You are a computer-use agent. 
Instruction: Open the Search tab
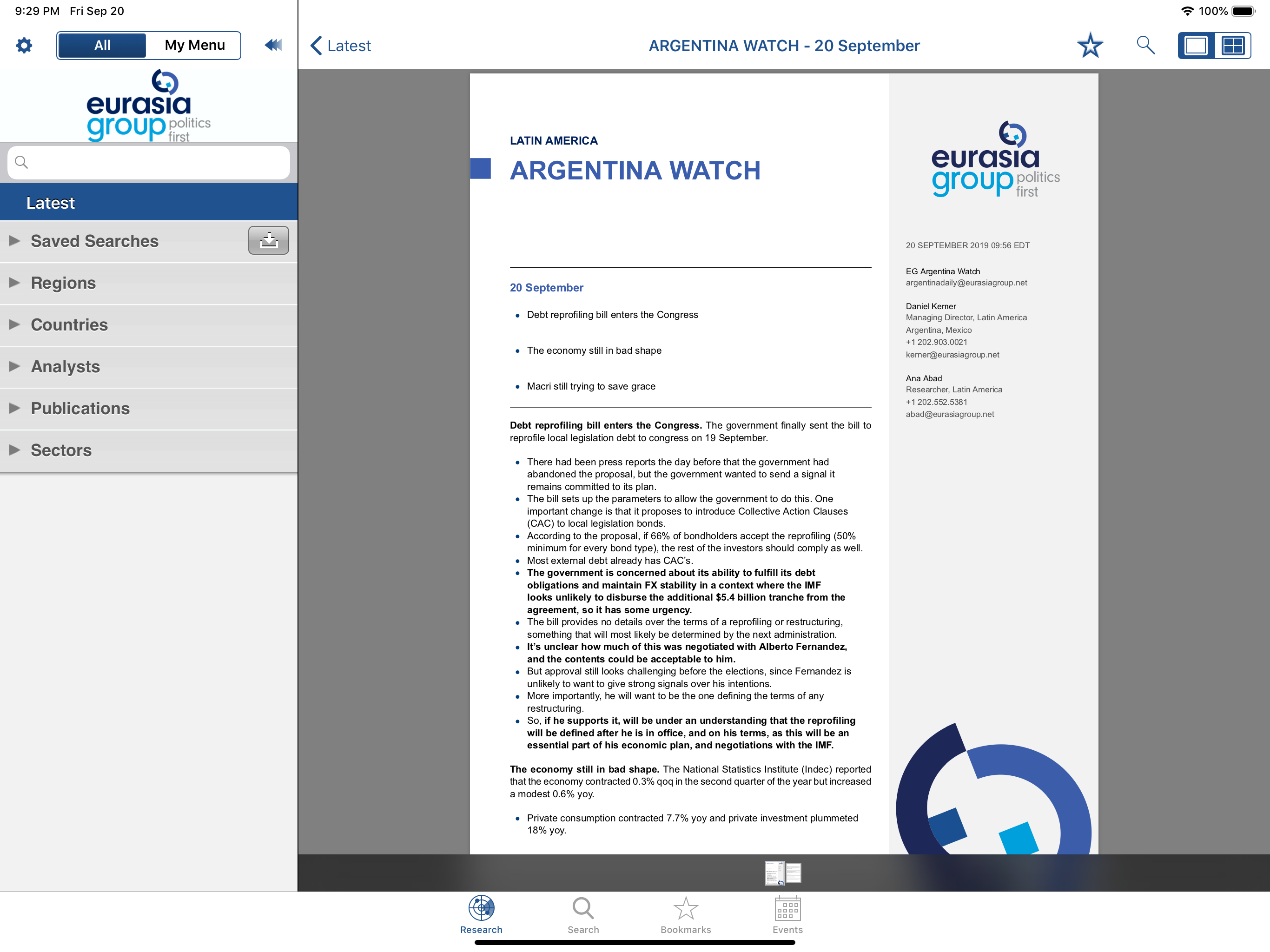click(x=583, y=915)
